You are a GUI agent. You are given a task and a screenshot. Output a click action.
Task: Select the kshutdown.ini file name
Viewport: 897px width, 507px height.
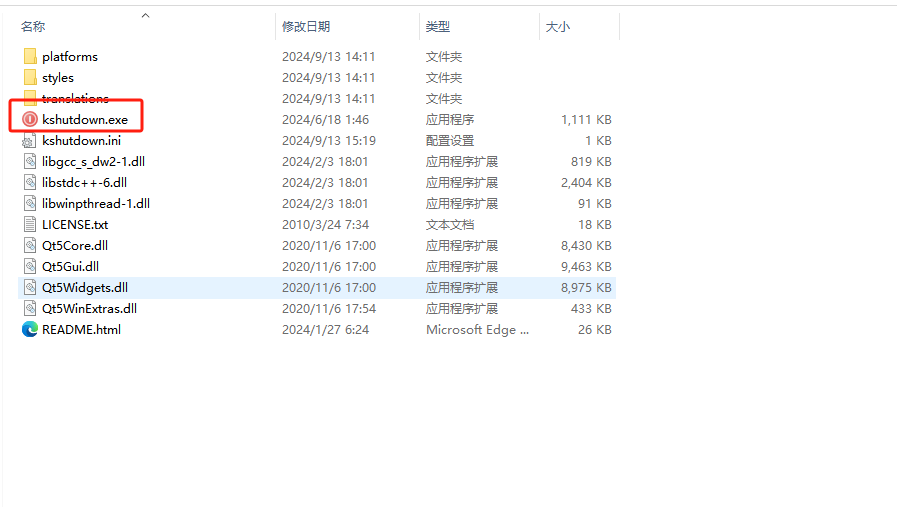[x=81, y=141]
